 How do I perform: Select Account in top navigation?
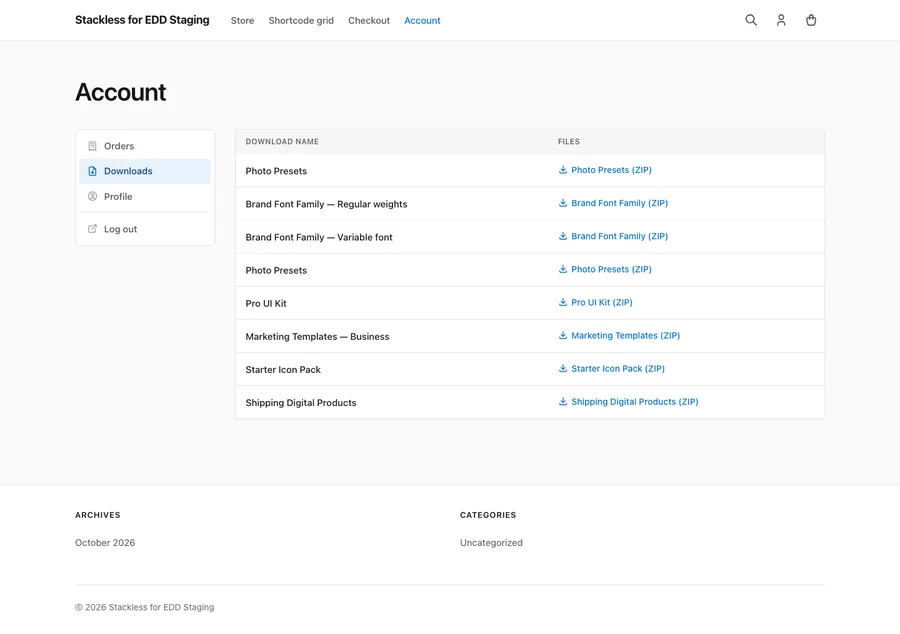(x=422, y=21)
